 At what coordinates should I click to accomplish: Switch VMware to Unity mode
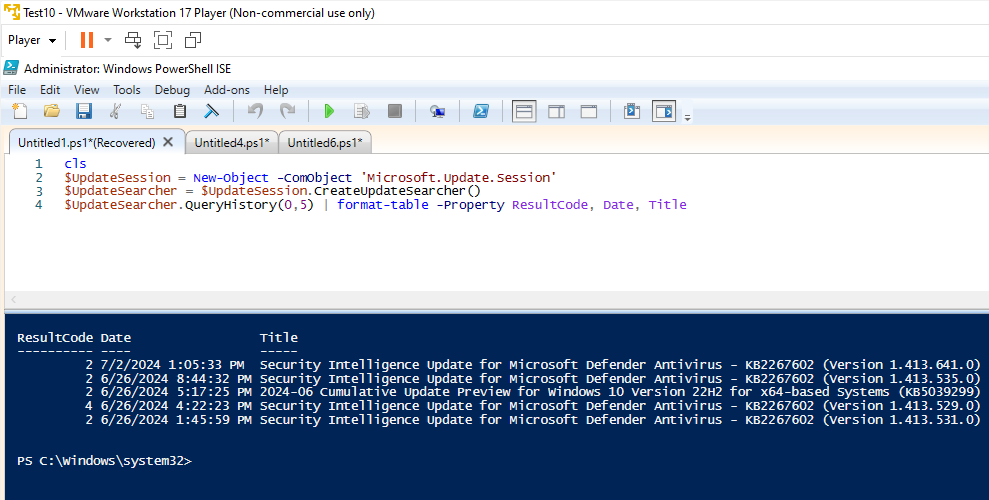pos(193,40)
